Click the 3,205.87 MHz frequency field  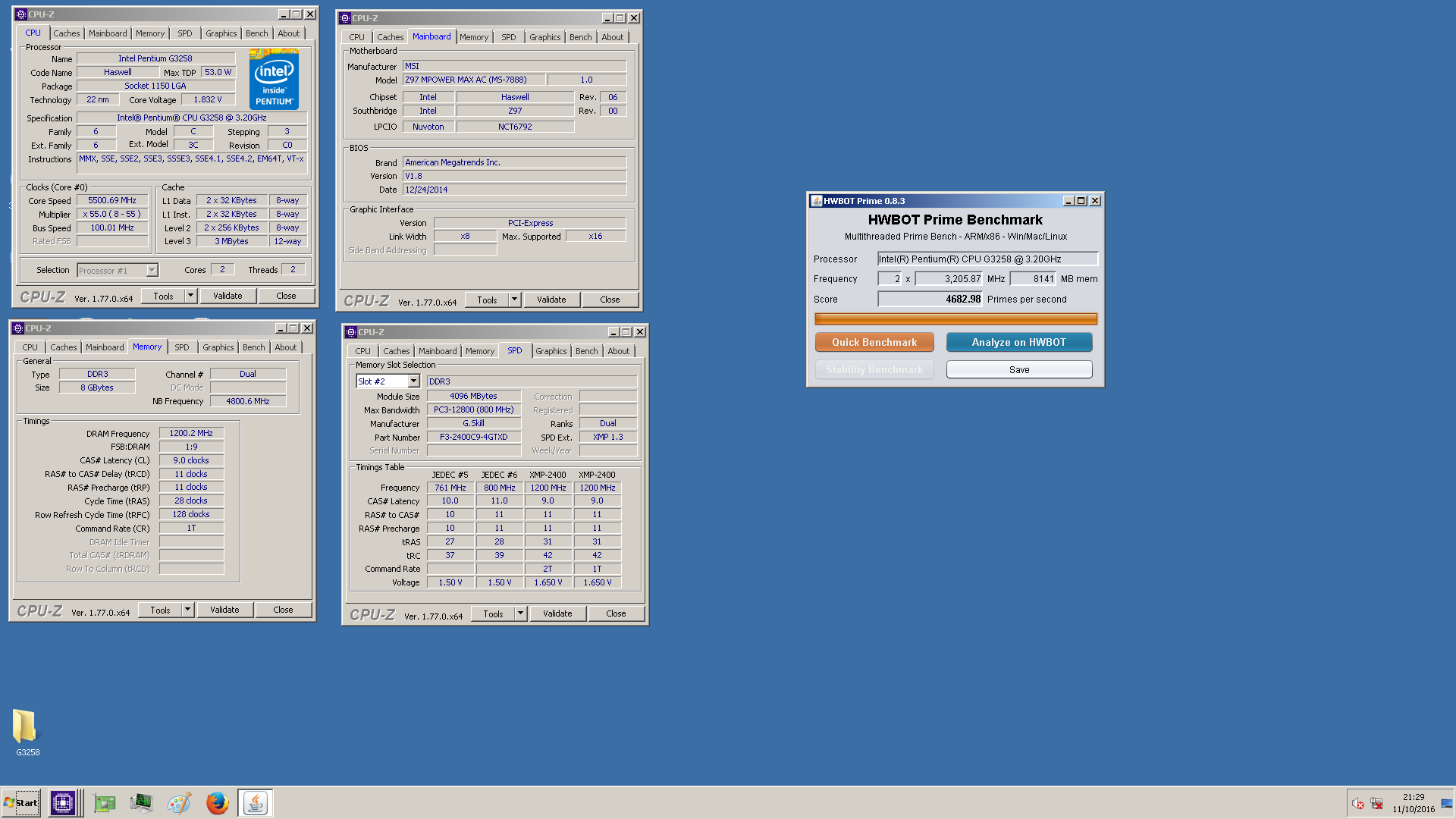pyautogui.click(x=949, y=278)
